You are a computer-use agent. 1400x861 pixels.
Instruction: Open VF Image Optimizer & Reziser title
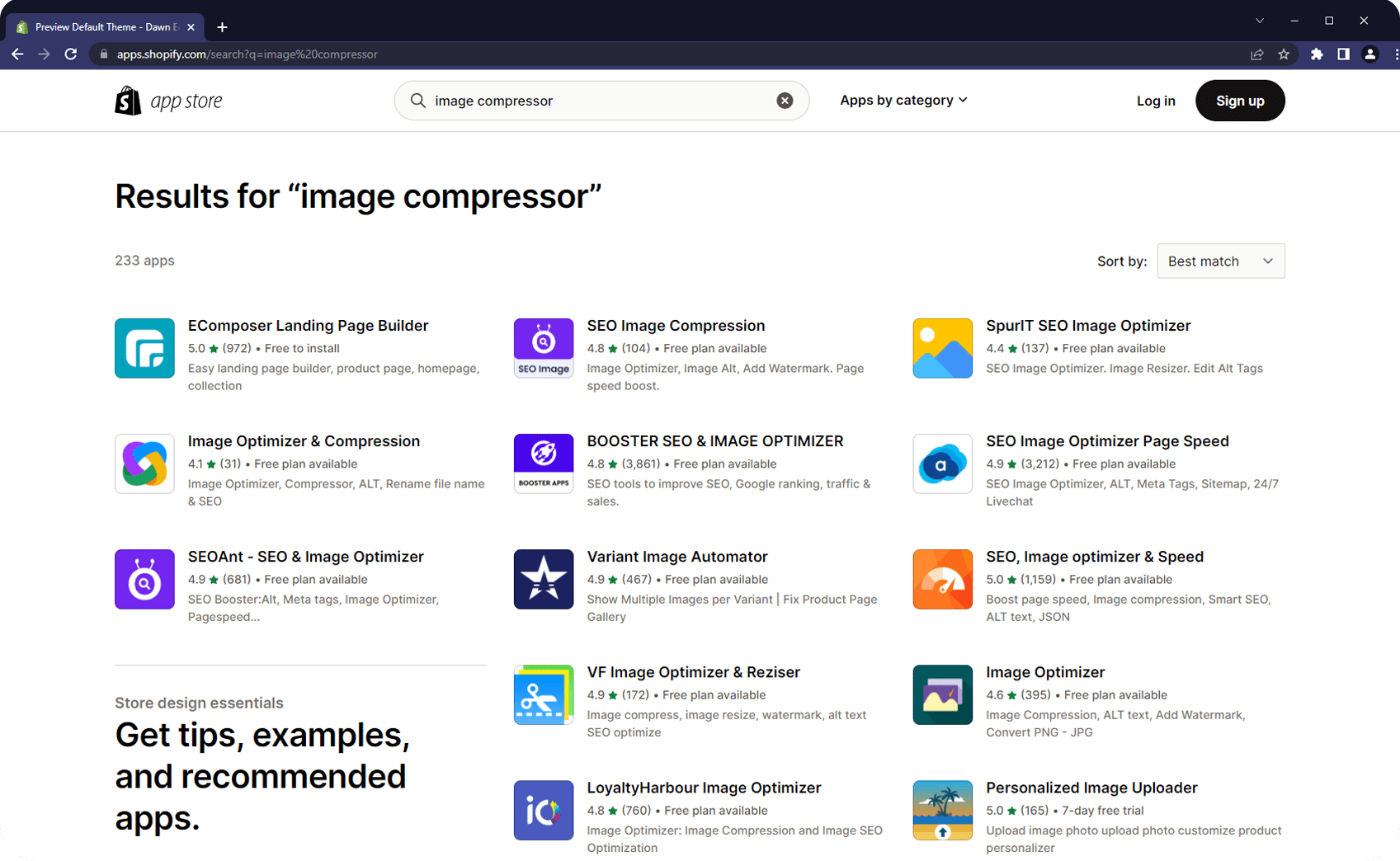[693, 672]
